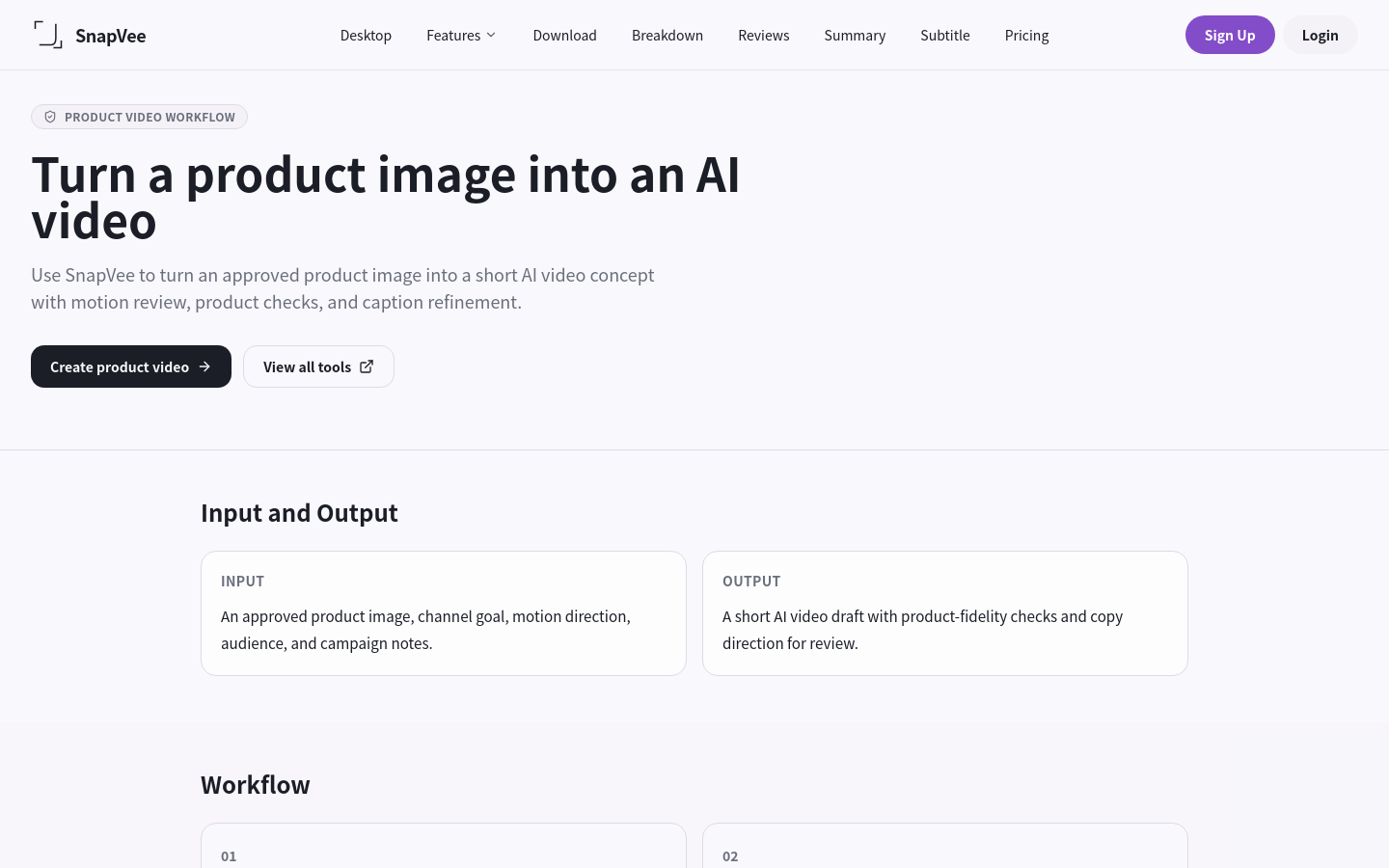Open the Summary nav item

click(855, 35)
